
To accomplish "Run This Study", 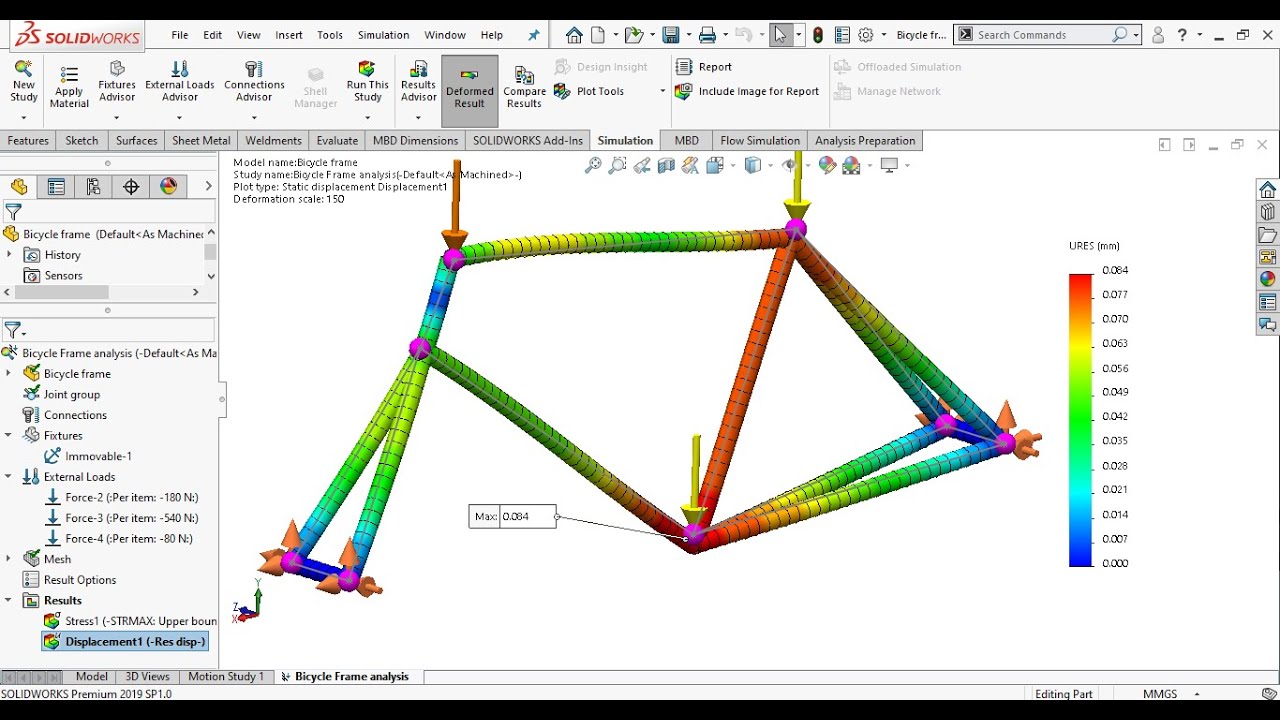I will (368, 82).
